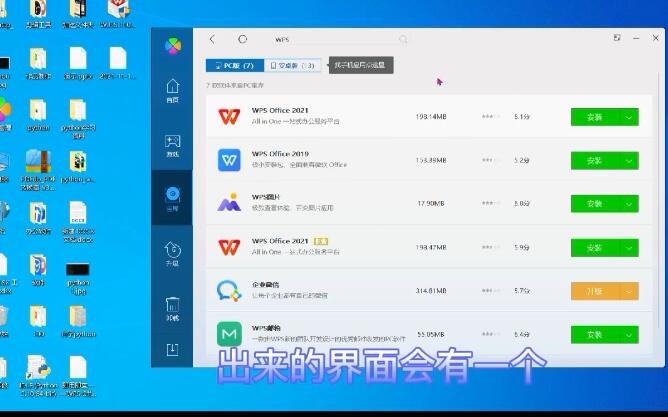Switch to mini window mode icon
Screen dimensions: 668x417
[616, 38]
